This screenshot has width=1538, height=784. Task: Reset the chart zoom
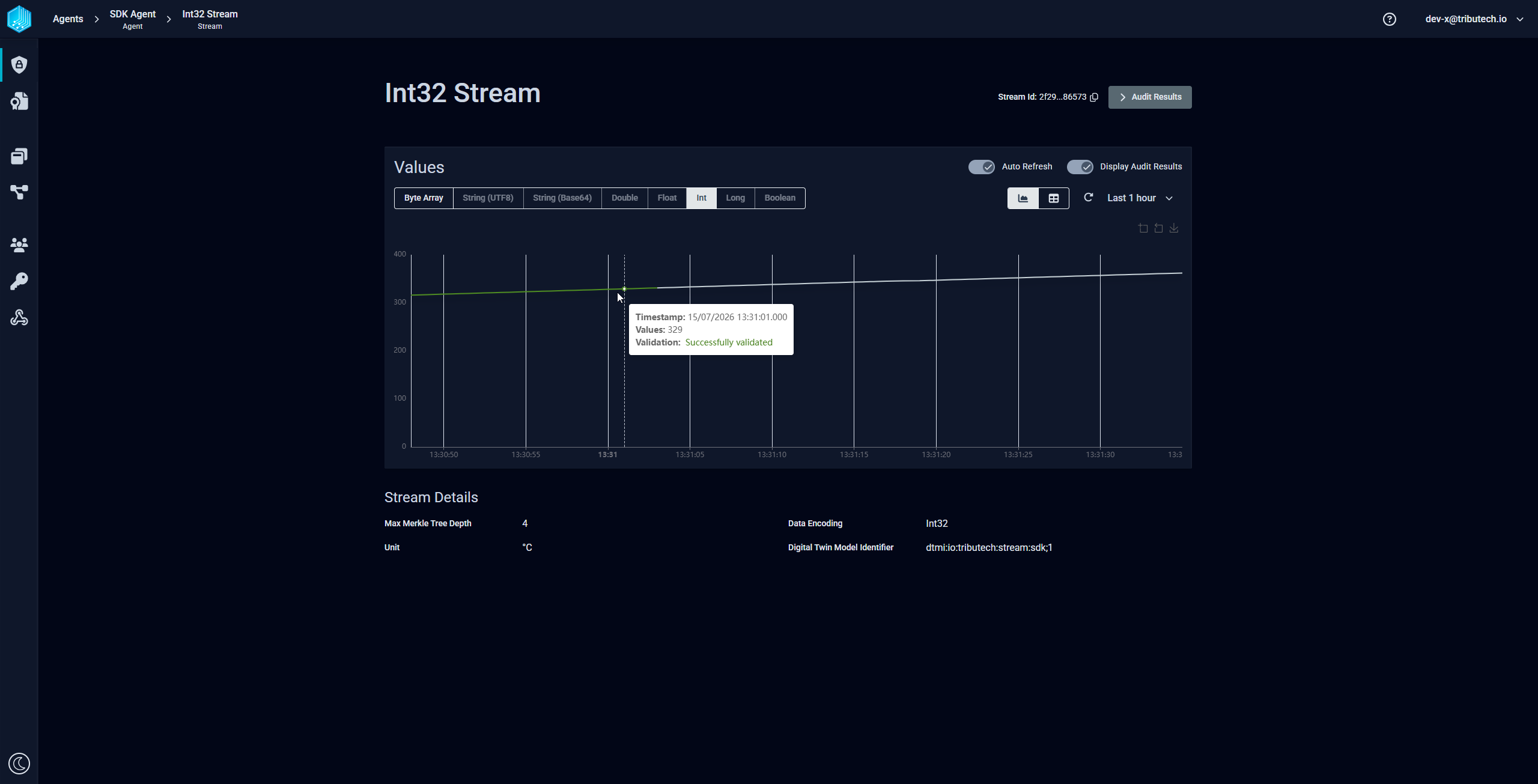click(1158, 228)
